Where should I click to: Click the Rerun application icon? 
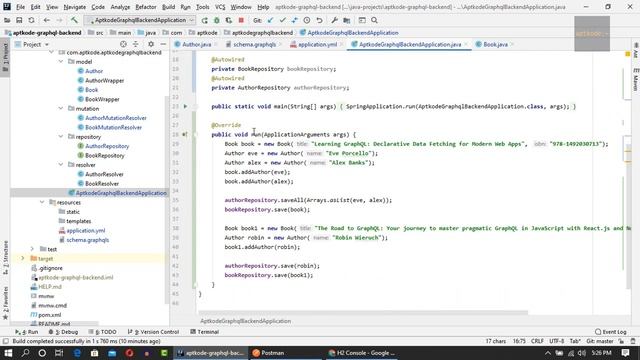point(204,20)
